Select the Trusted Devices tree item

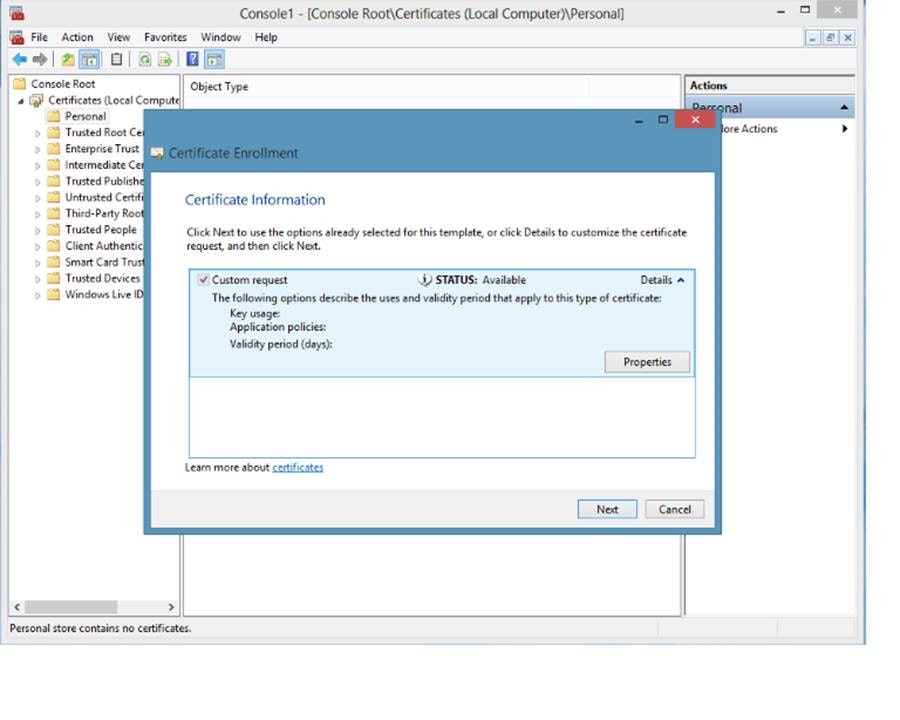click(102, 278)
